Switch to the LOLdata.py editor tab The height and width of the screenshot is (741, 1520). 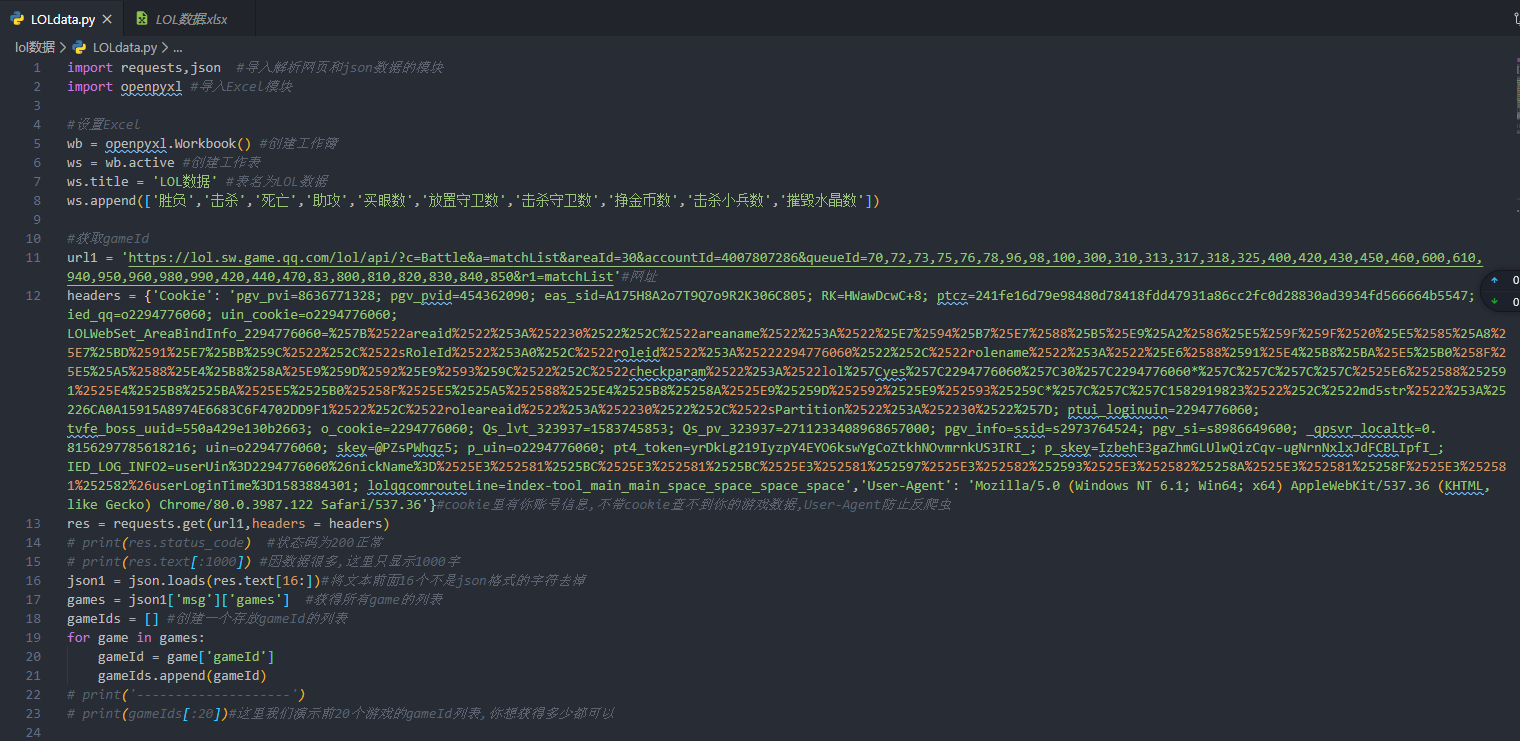pyautogui.click(x=64, y=19)
